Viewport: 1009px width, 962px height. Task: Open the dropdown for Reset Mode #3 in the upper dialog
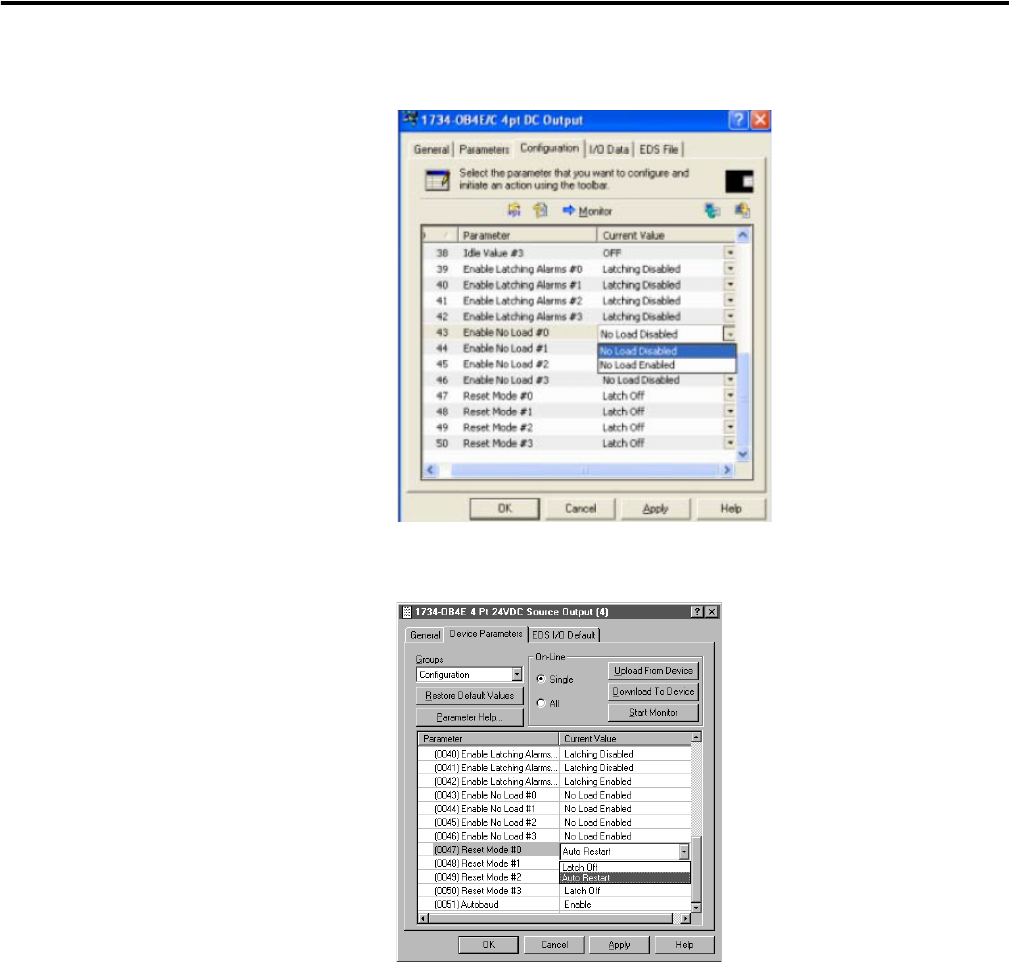coord(730,443)
